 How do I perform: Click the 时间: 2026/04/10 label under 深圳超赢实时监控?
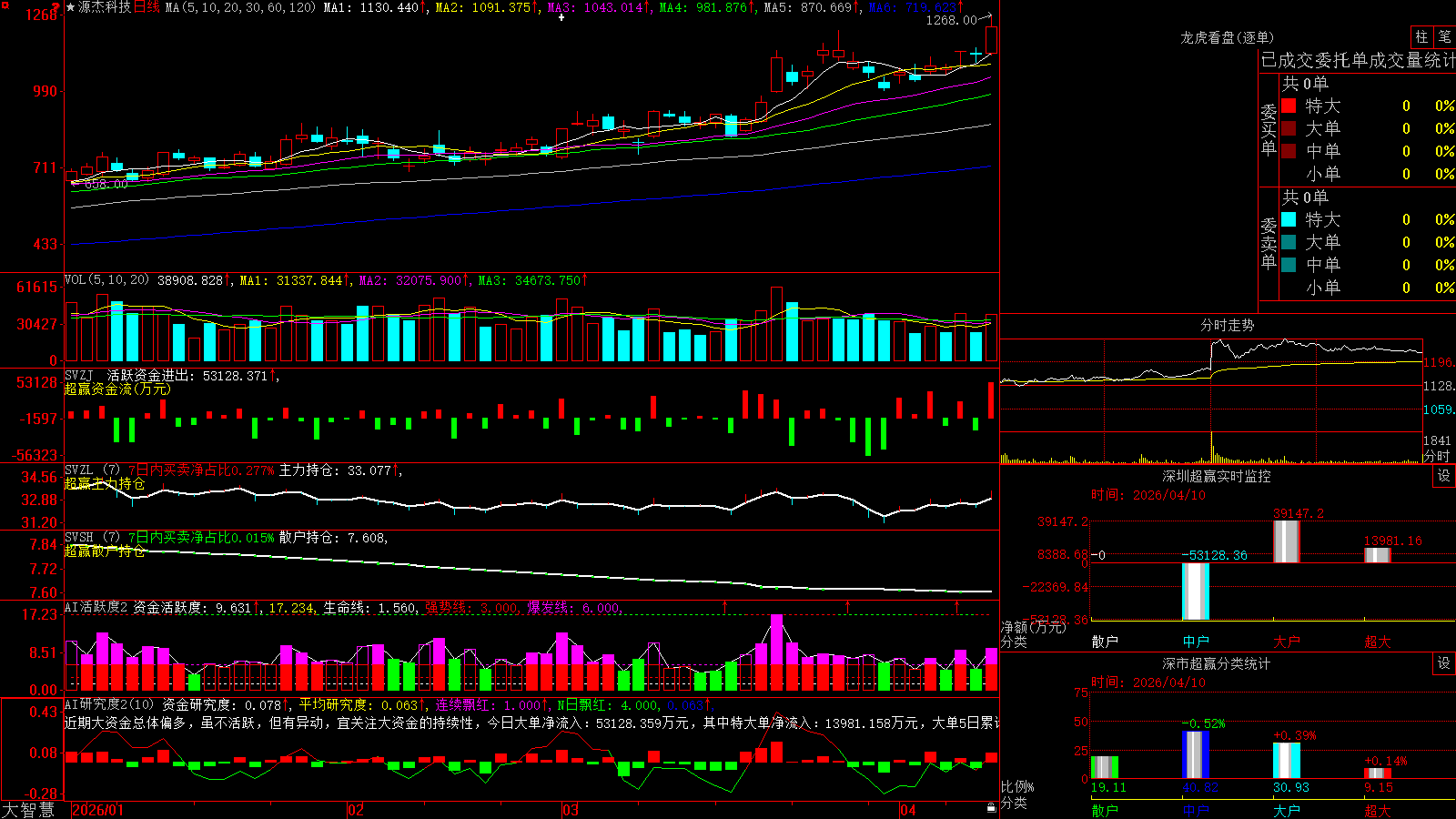pyautogui.click(x=1148, y=495)
